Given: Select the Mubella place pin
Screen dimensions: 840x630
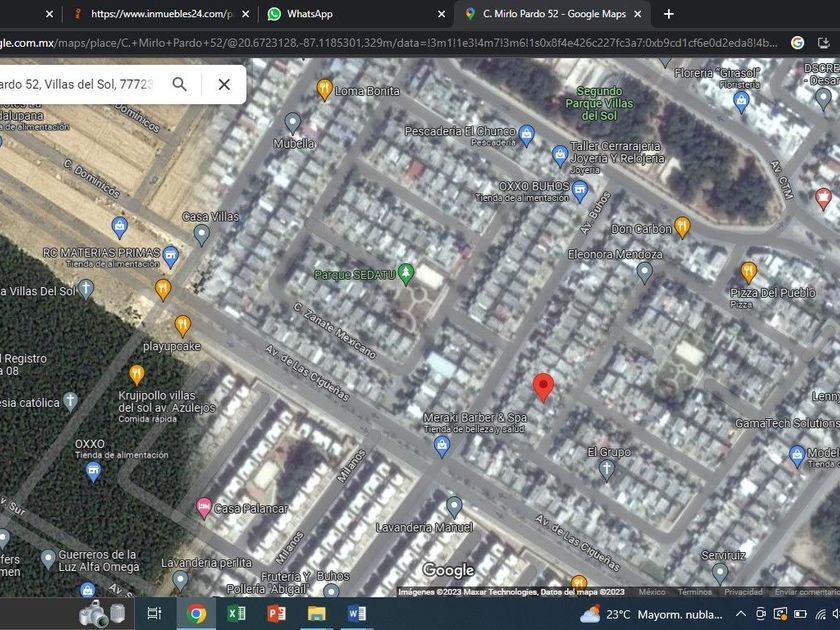Looking at the screenshot, I should [x=292, y=123].
